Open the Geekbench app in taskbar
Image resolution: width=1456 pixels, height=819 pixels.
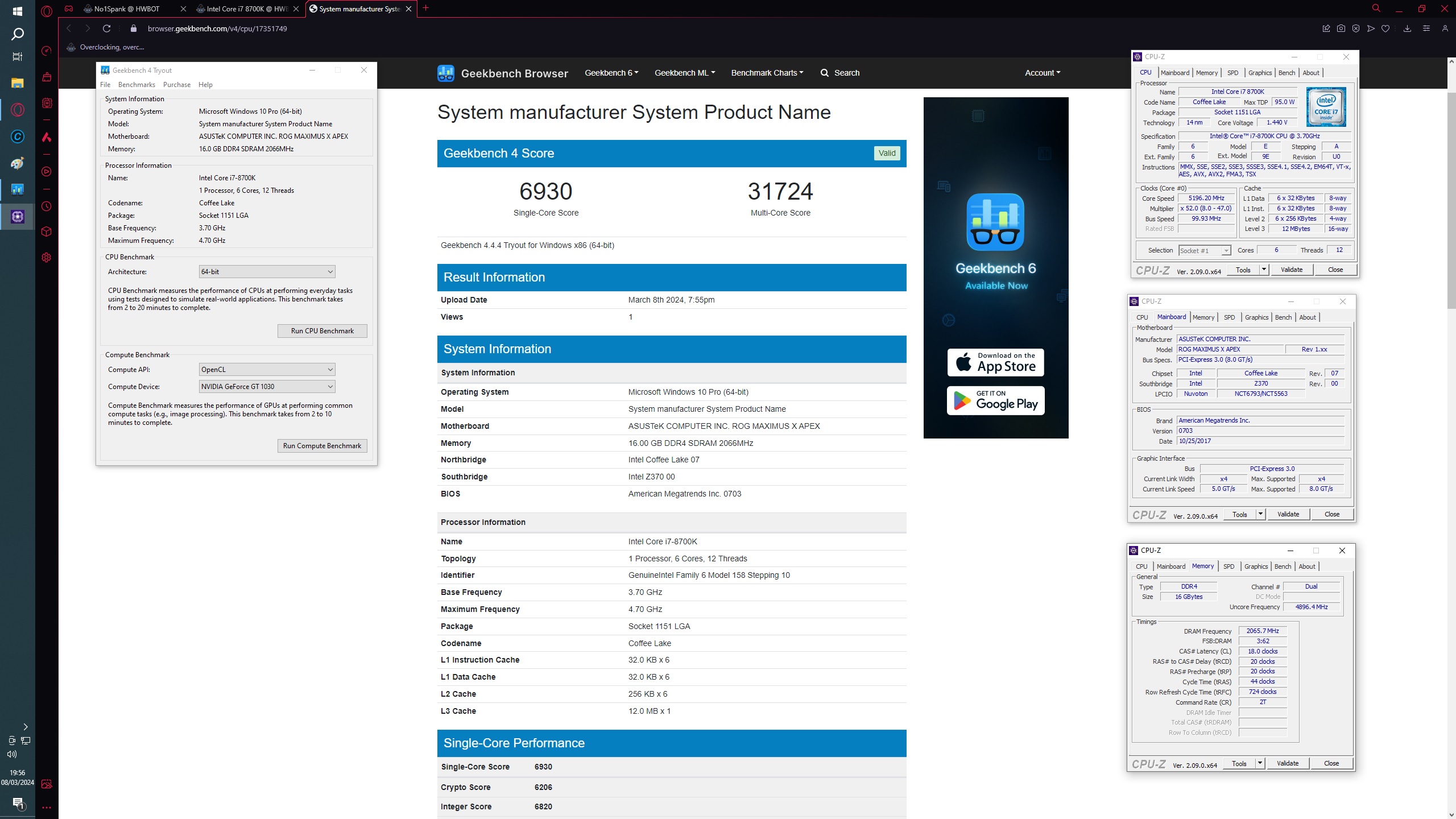tap(18, 189)
